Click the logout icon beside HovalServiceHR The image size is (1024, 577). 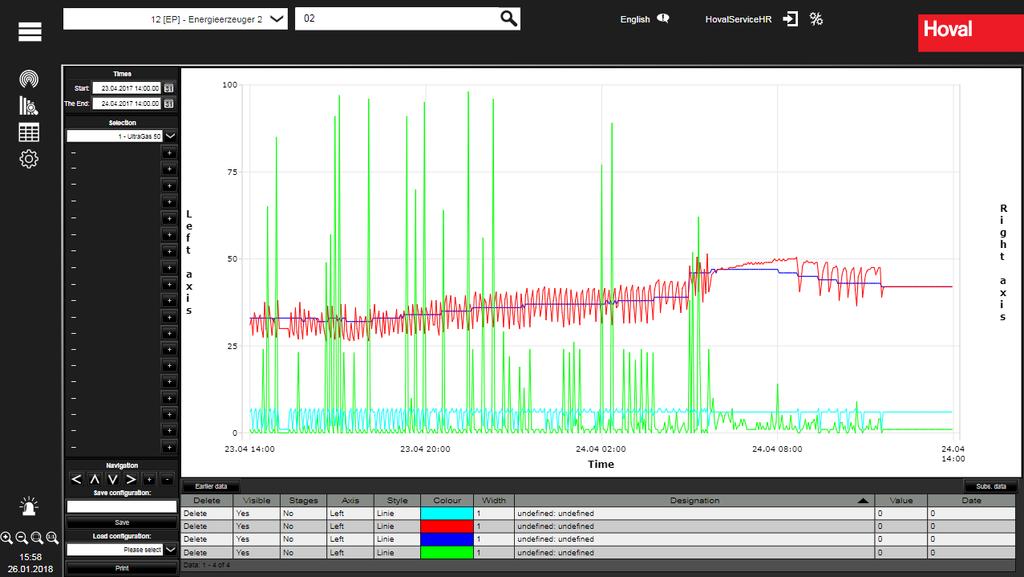pyautogui.click(x=790, y=18)
